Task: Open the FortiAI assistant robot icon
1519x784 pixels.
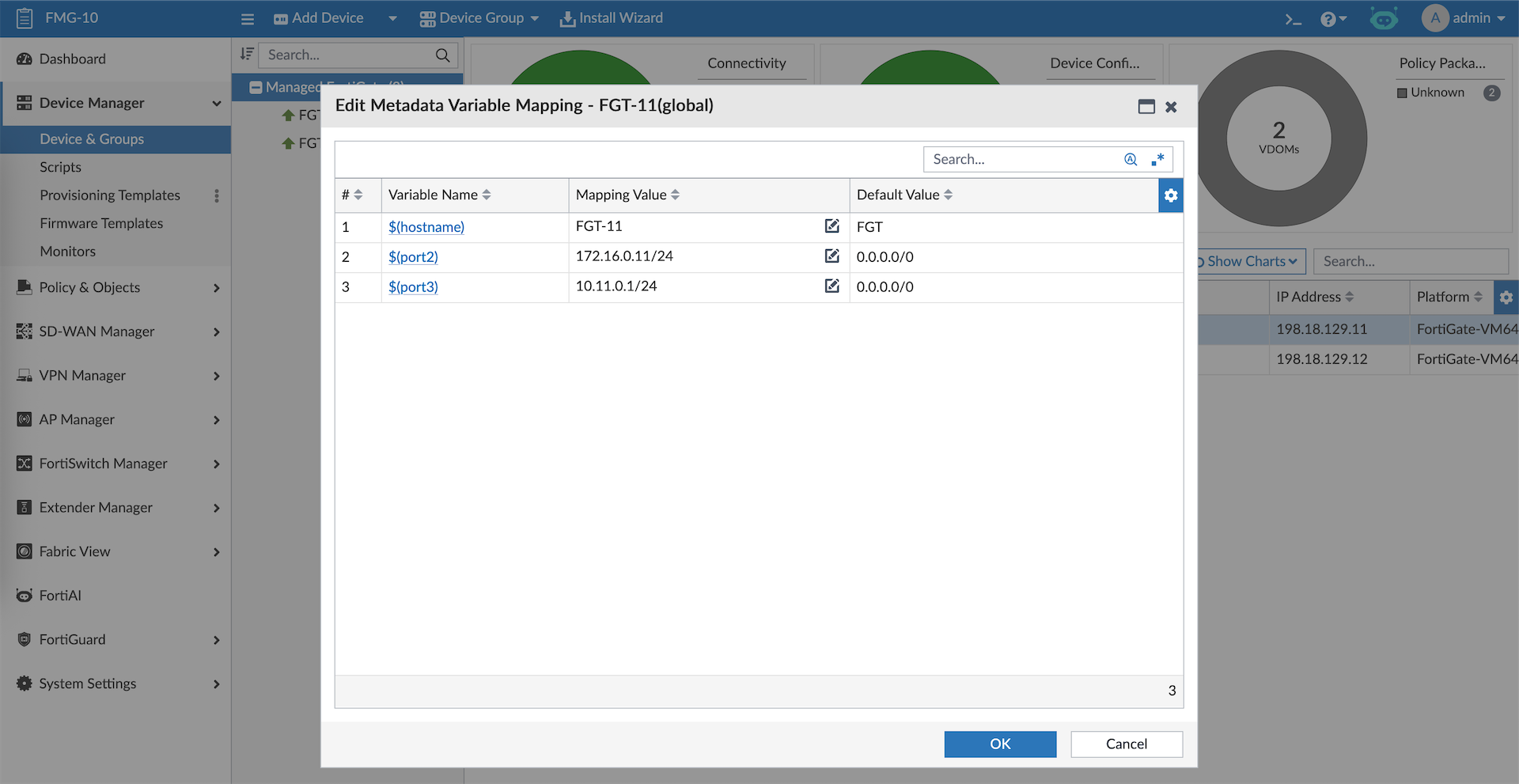Action: tap(1384, 19)
